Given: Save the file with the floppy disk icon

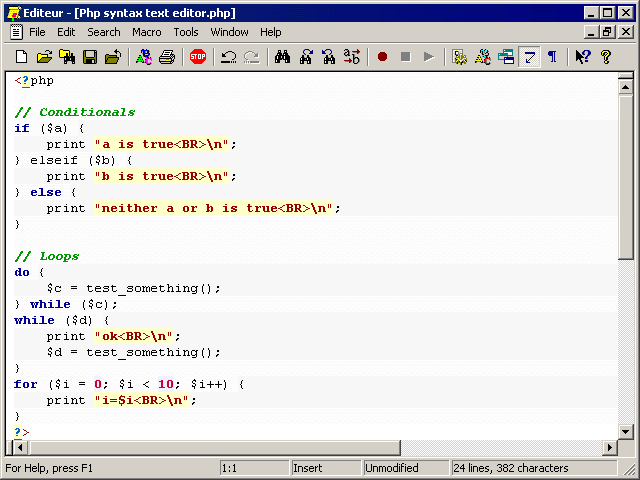Looking at the screenshot, I should click(x=90, y=57).
